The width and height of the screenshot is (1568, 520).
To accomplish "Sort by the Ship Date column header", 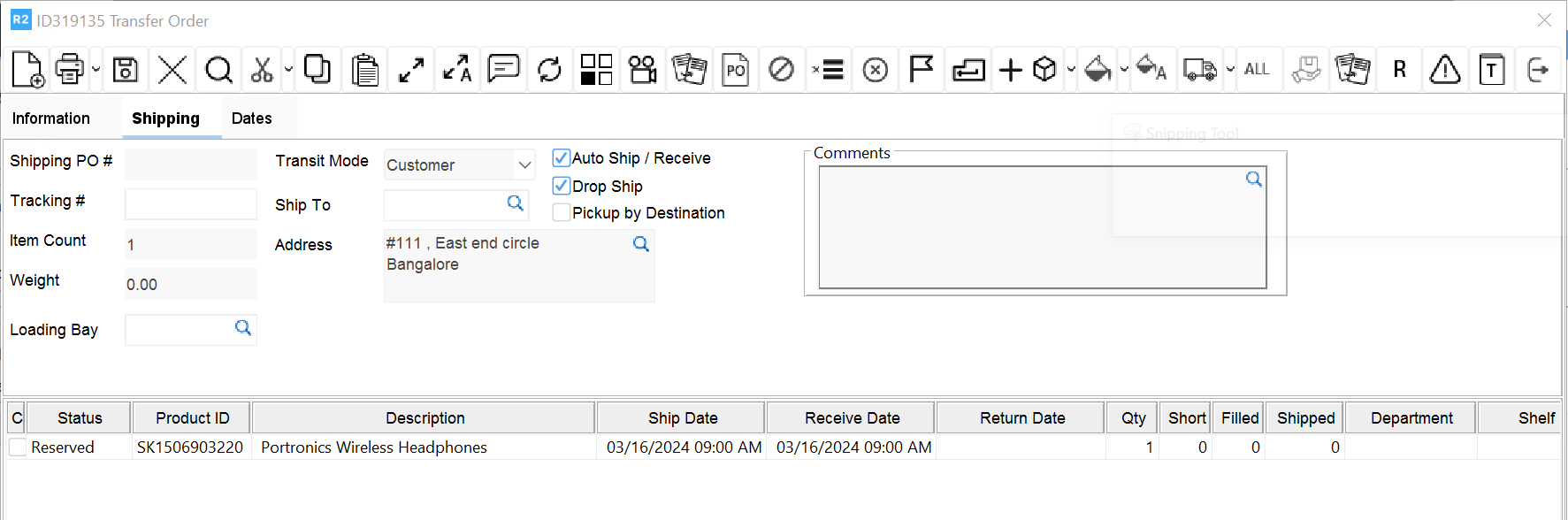I will tap(682, 418).
